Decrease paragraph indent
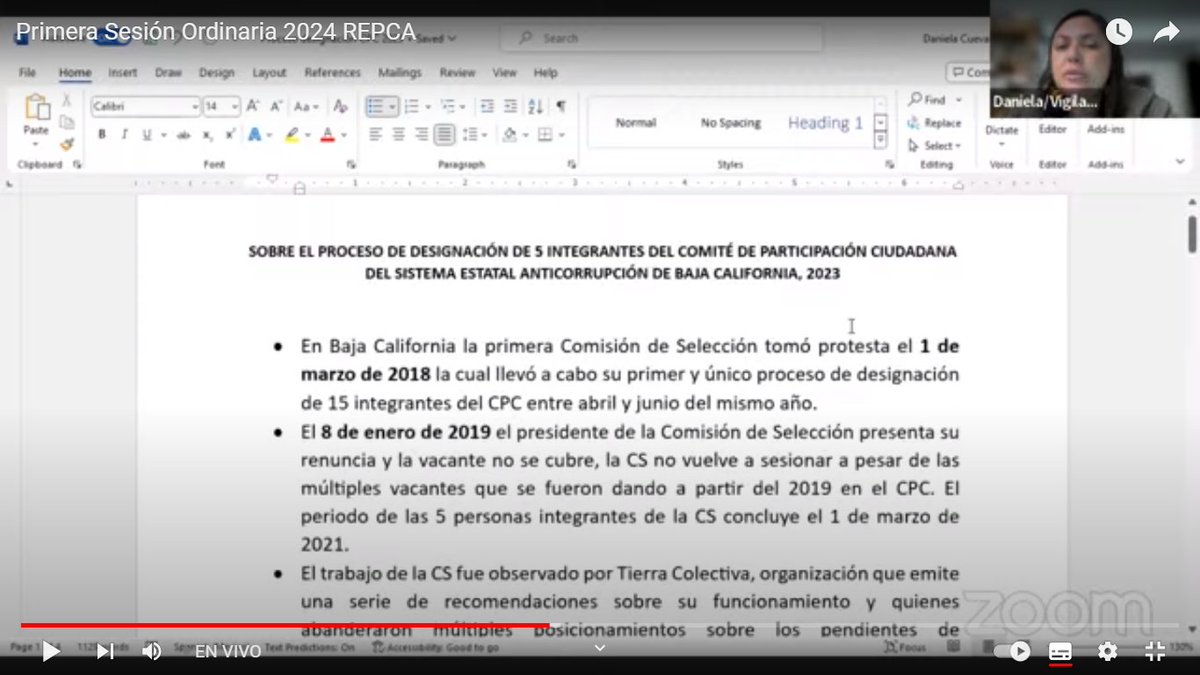1200x675 pixels. click(x=487, y=106)
